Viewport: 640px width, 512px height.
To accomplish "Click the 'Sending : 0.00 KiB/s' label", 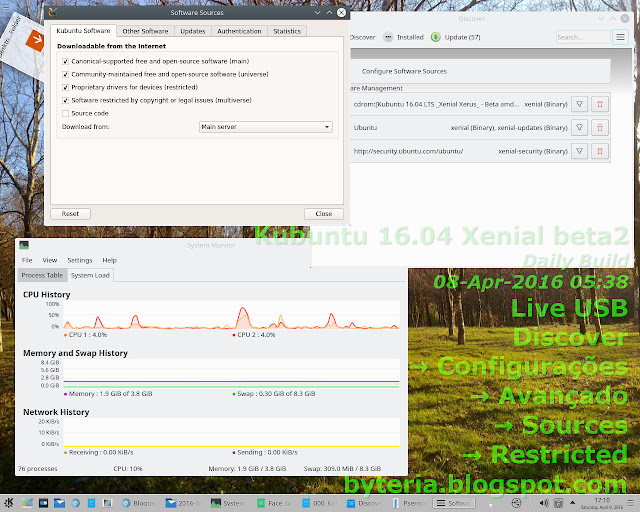I will pos(265,452).
